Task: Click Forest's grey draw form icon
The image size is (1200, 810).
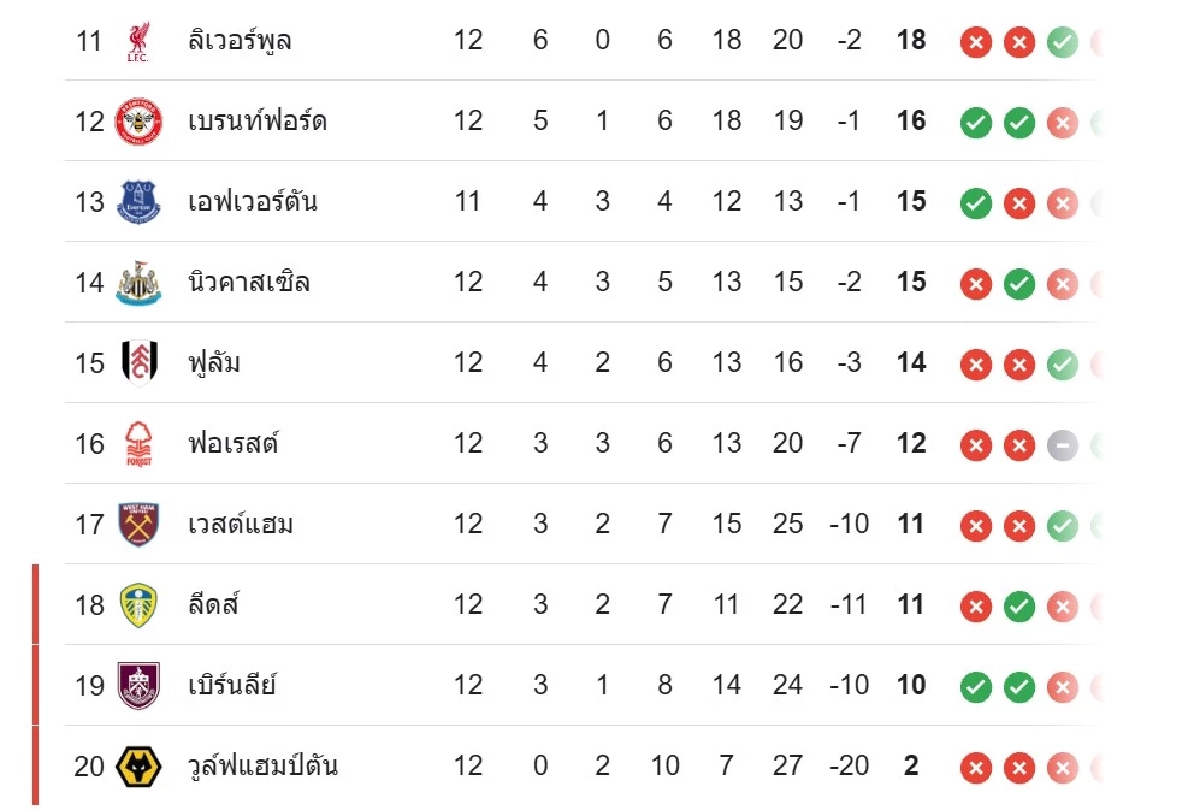Action: [1062, 445]
